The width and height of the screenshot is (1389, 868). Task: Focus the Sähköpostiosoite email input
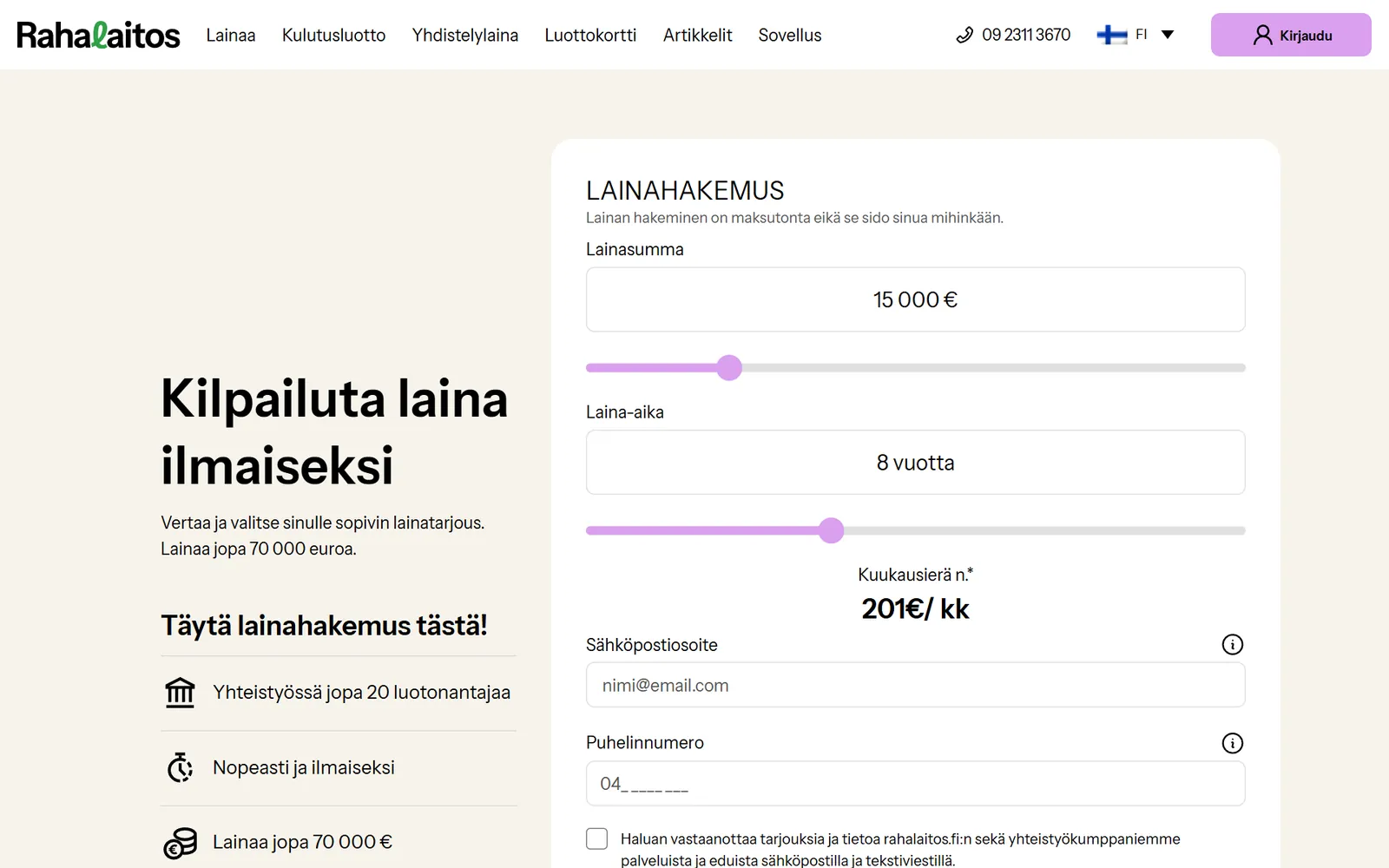916,685
